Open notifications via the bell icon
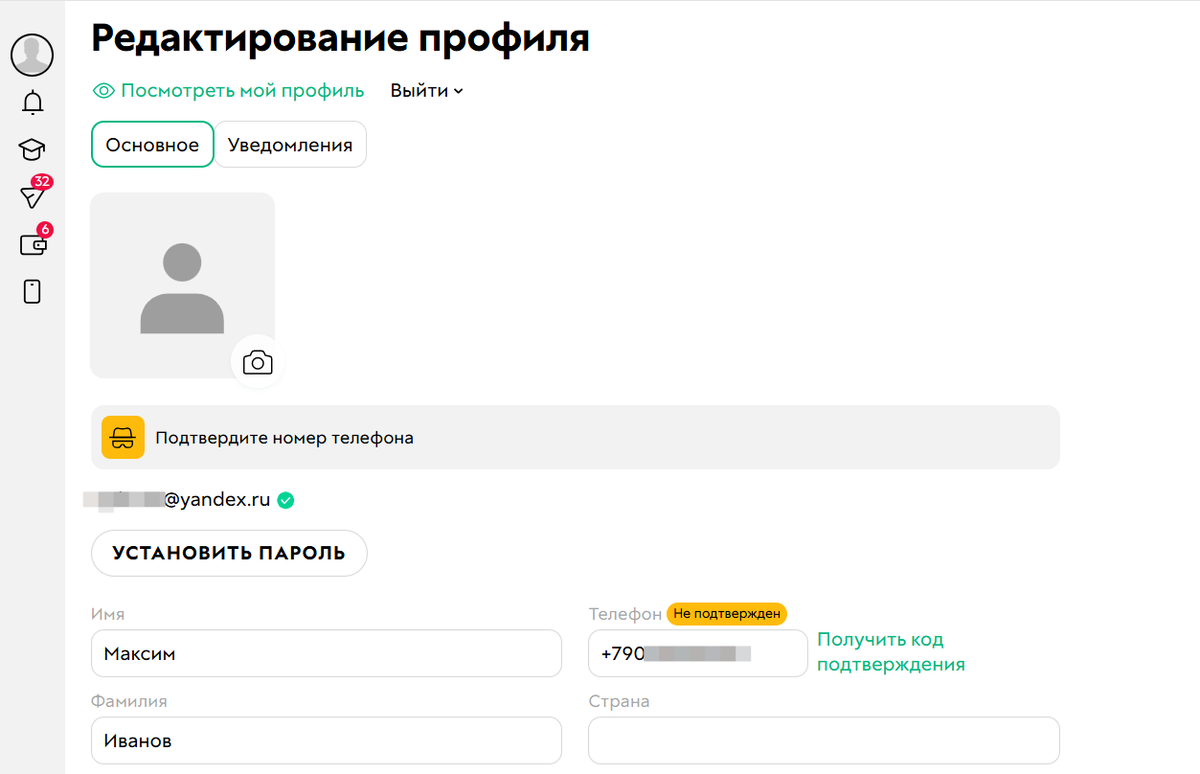 click(x=31, y=102)
